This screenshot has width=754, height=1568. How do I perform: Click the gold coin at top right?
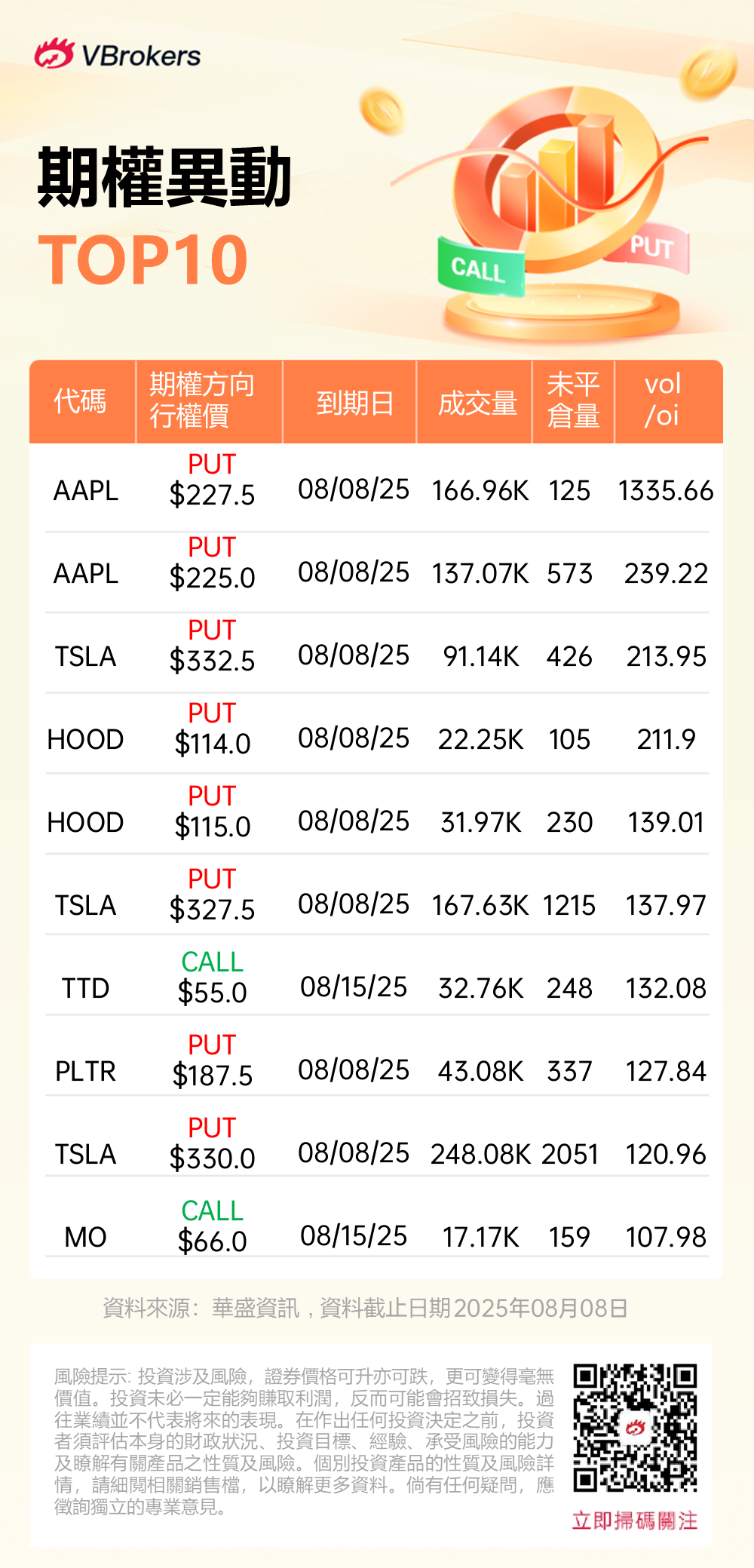point(708,72)
